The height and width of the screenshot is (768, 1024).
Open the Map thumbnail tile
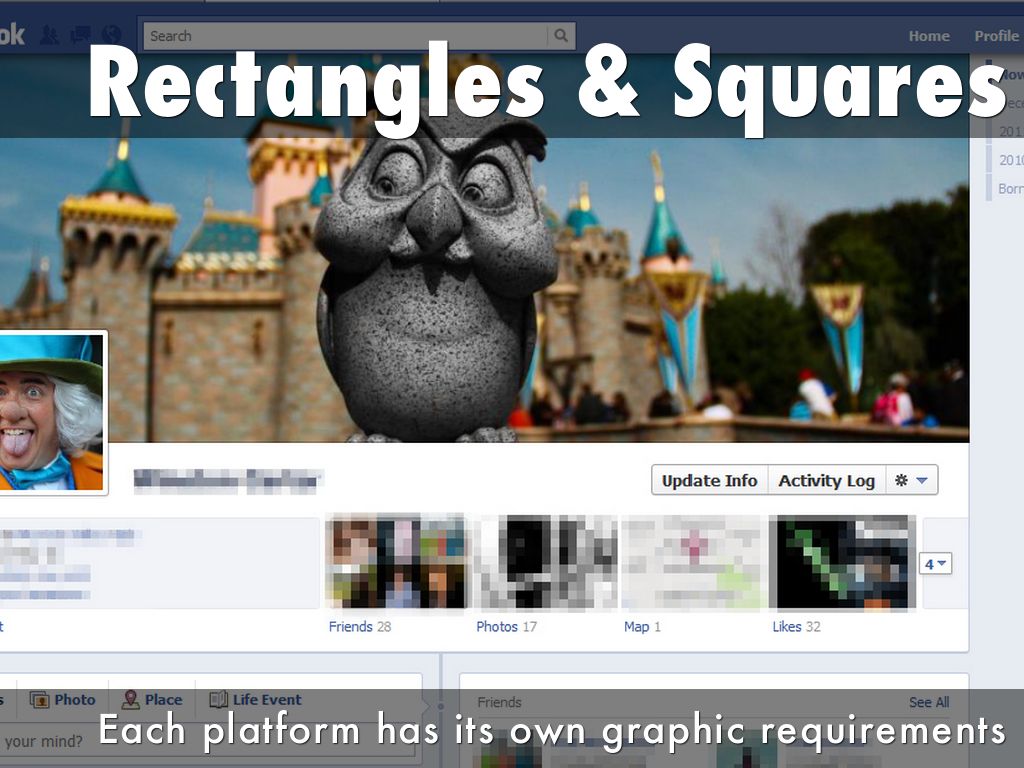(692, 562)
